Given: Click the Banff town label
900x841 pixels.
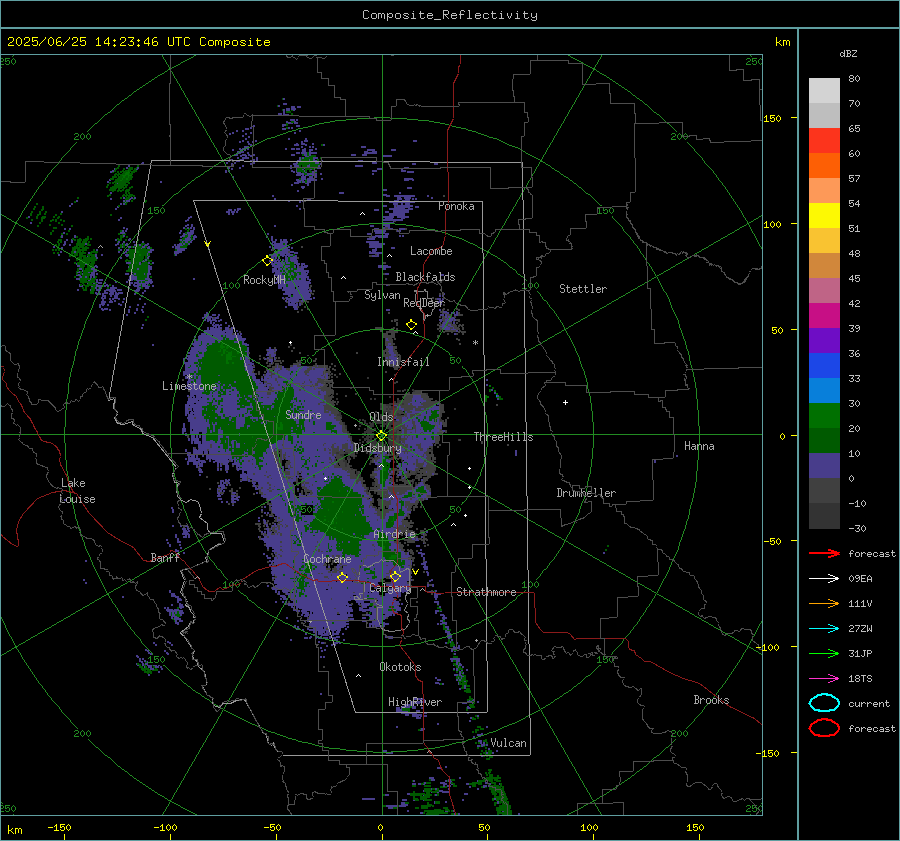Looking at the screenshot, I should pos(165,558).
